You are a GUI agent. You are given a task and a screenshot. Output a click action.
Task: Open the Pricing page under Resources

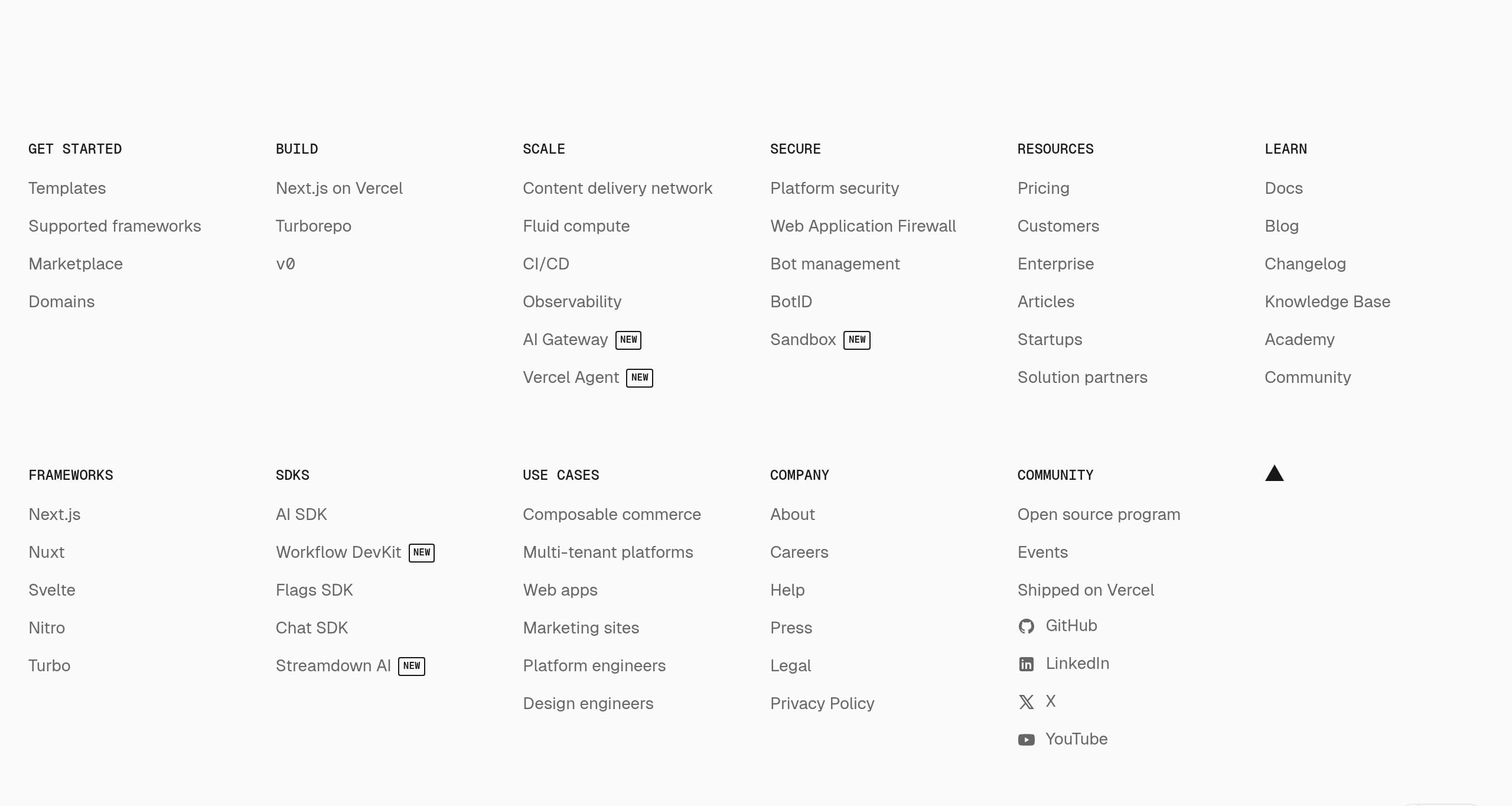[x=1043, y=188]
